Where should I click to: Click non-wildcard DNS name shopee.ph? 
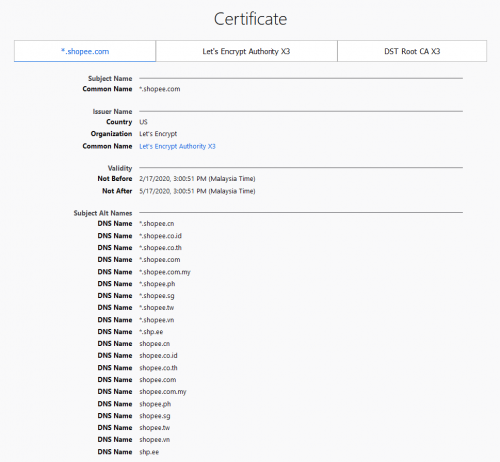[x=155, y=404]
